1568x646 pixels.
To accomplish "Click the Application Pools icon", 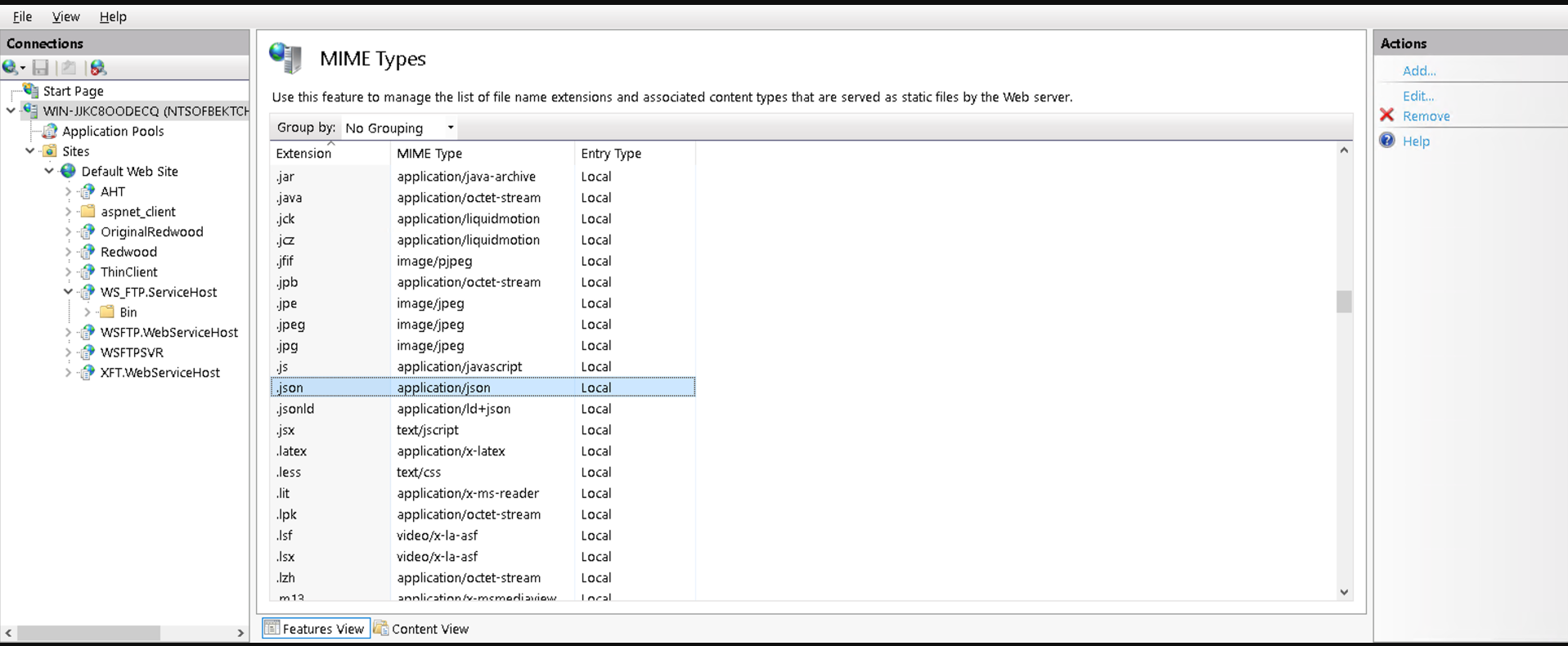I will click(x=50, y=131).
